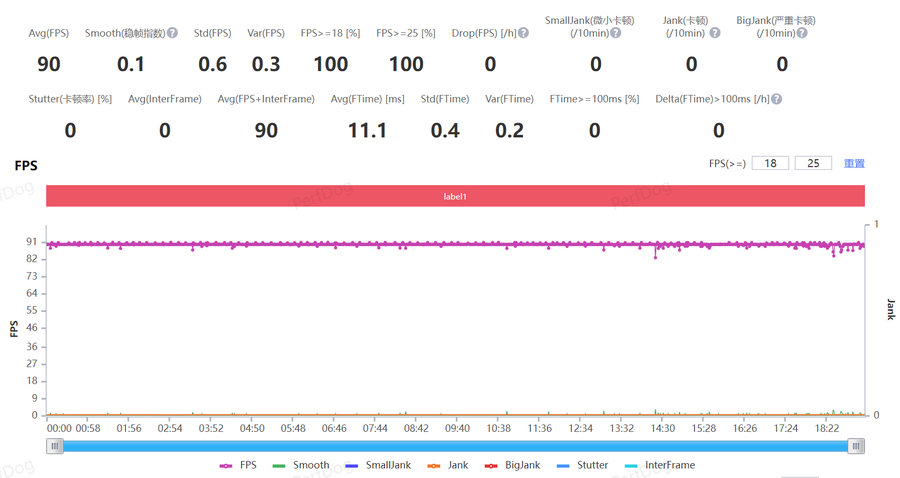The height and width of the screenshot is (478, 900).
Task: Click the FPS threshold field showing 18
Action: [770, 163]
